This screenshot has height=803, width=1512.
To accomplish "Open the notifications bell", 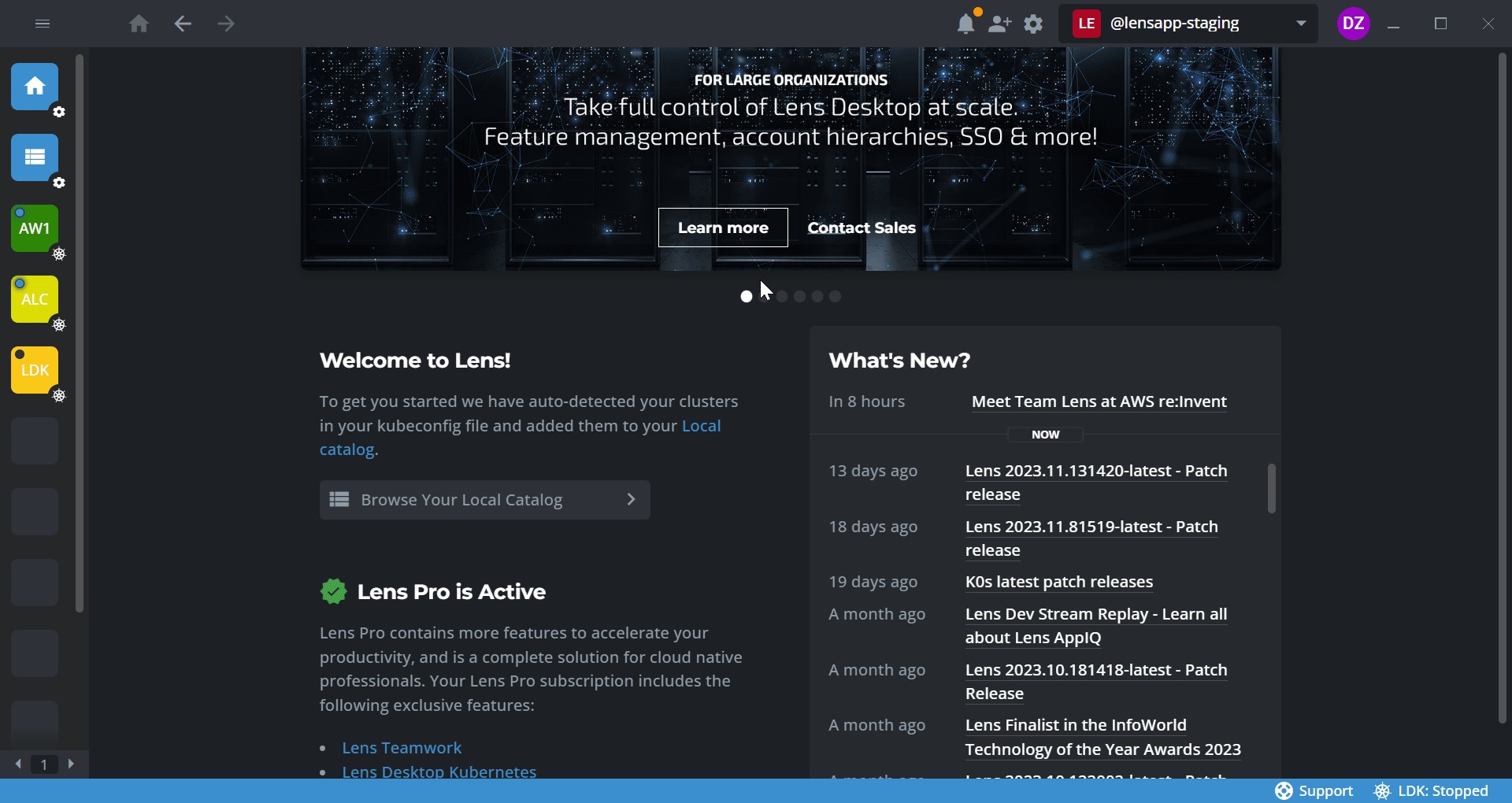I will pyautogui.click(x=965, y=24).
